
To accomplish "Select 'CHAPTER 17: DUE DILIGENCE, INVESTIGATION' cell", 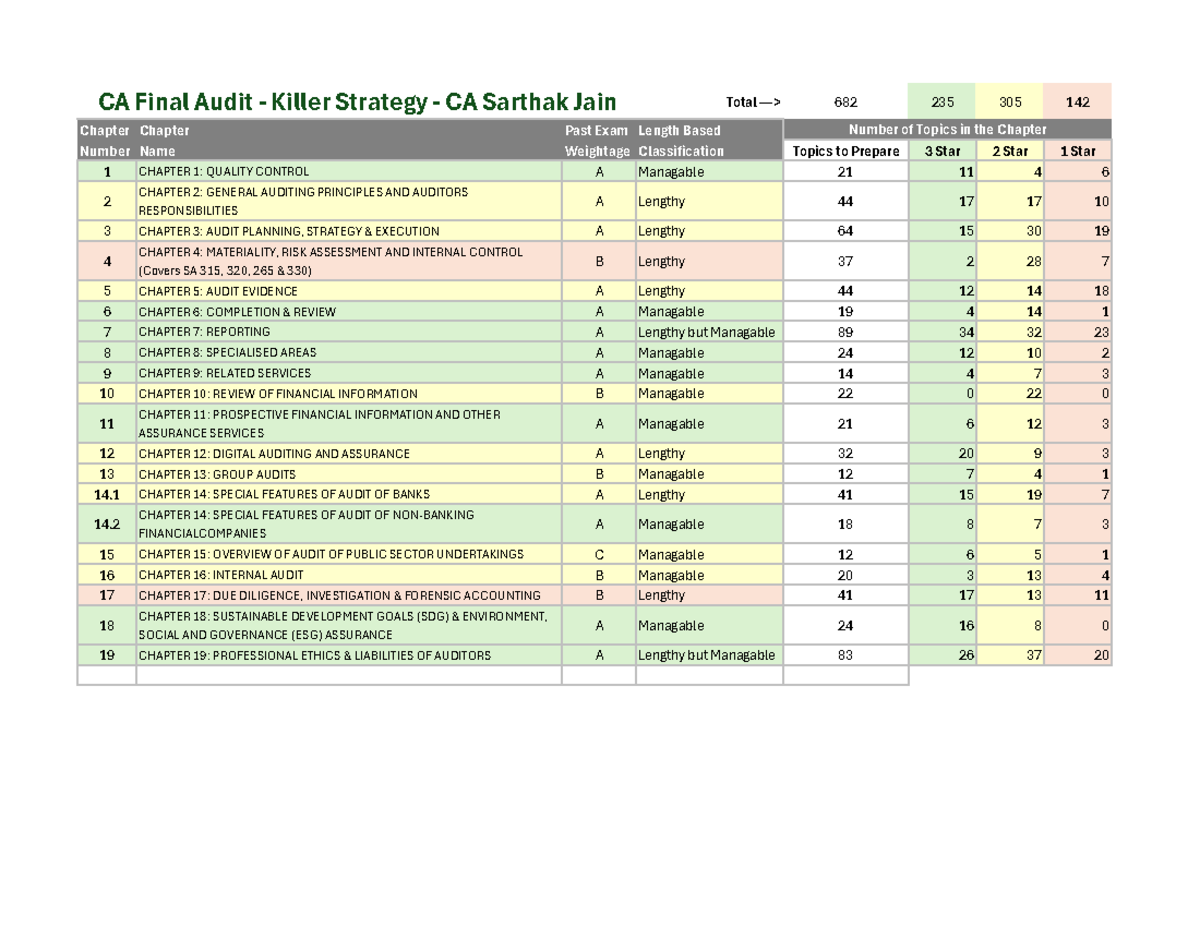I will point(349,595).
